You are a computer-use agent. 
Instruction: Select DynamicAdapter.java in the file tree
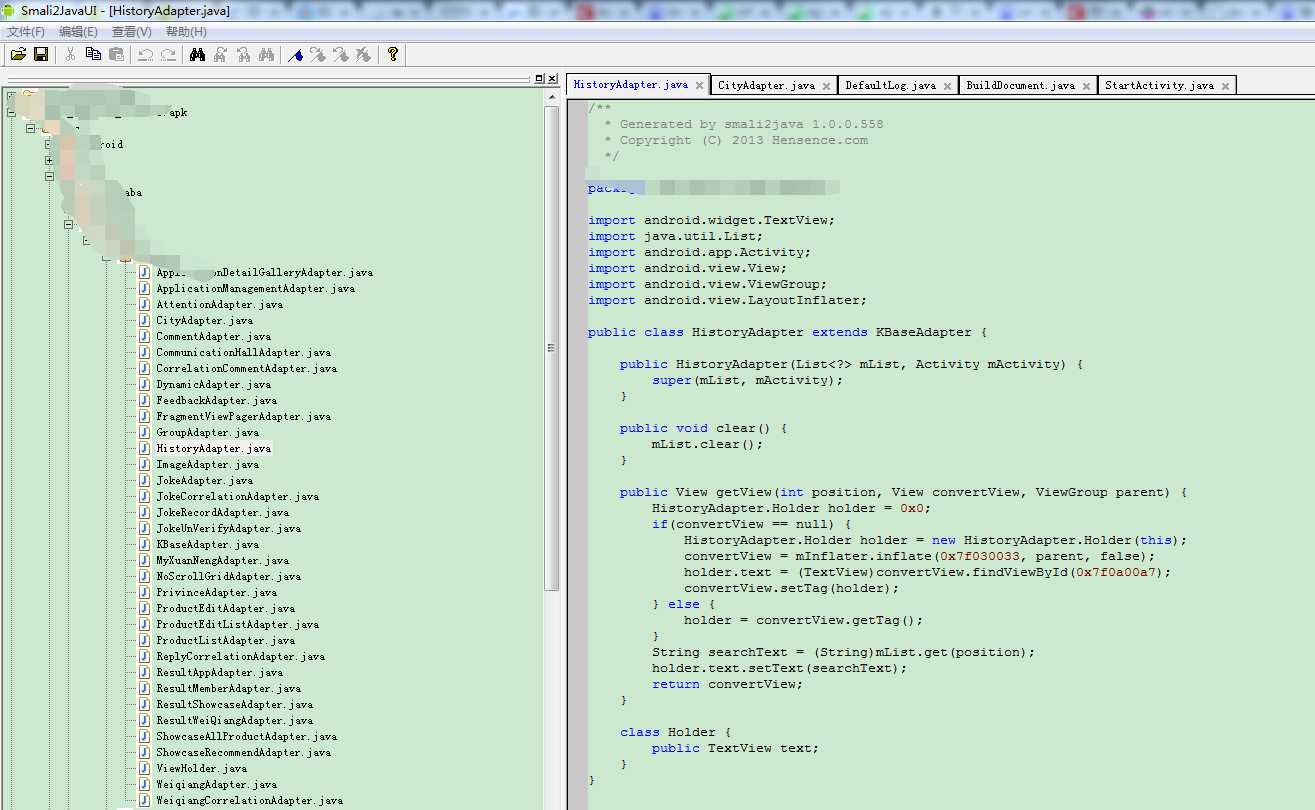[x=213, y=384]
